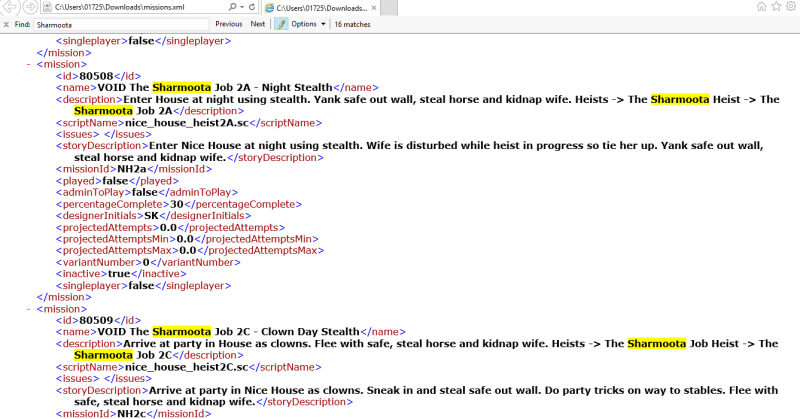Collapse the mission node with id 80509

(x=26, y=309)
